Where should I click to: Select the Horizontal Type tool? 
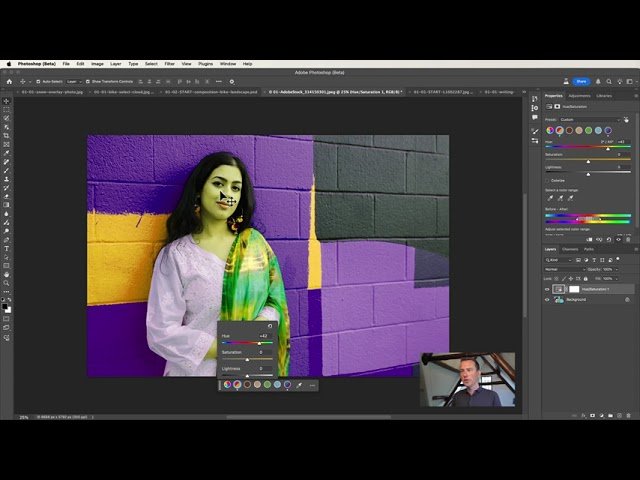[6, 249]
